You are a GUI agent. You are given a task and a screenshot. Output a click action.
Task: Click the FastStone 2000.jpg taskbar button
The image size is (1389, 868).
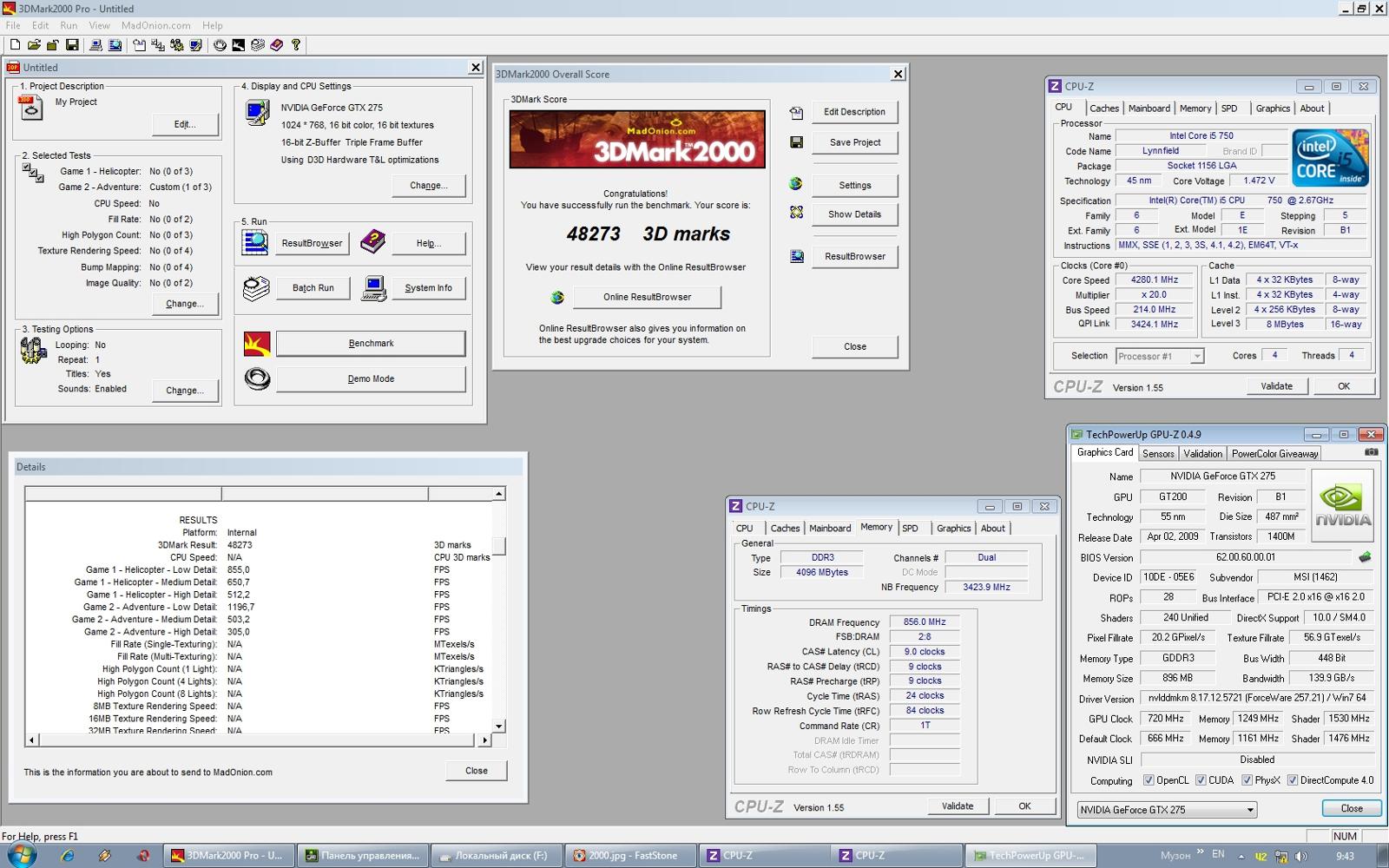(x=632, y=856)
